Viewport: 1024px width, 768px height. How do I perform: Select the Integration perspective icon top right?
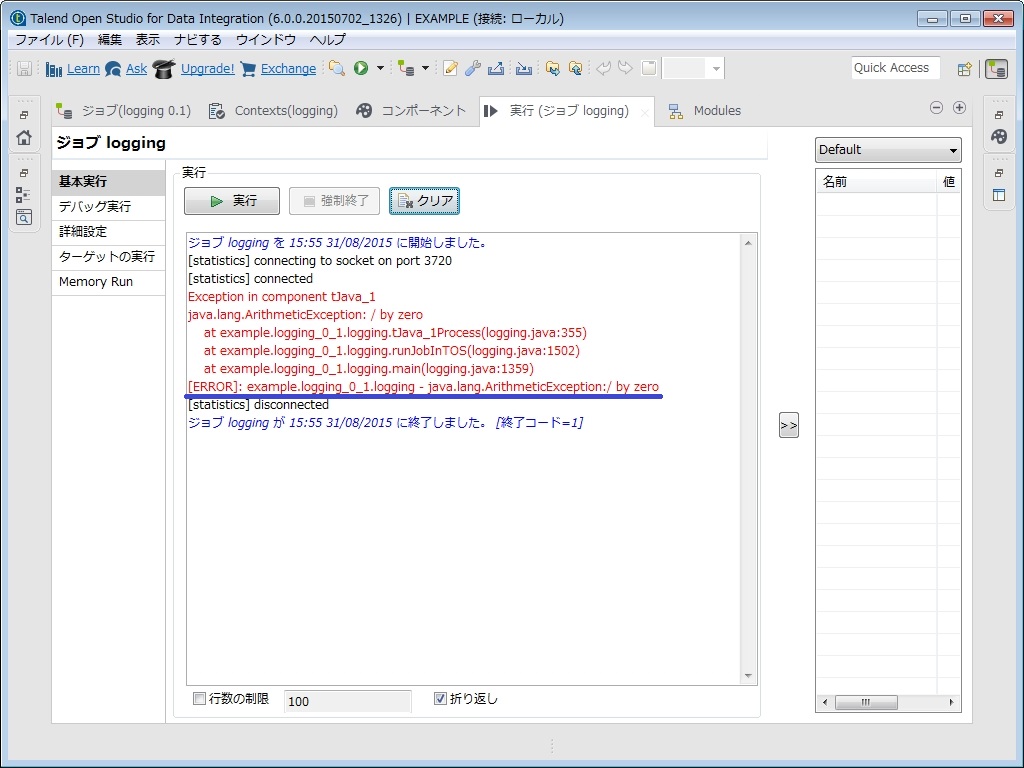pyautogui.click(x=997, y=69)
